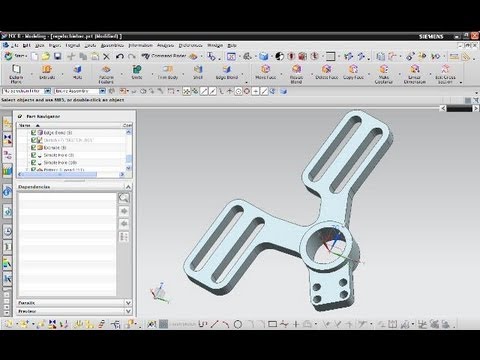Open the File menu
Image resolution: width=480 pixels, height=360 pixels.
pos(14,45)
